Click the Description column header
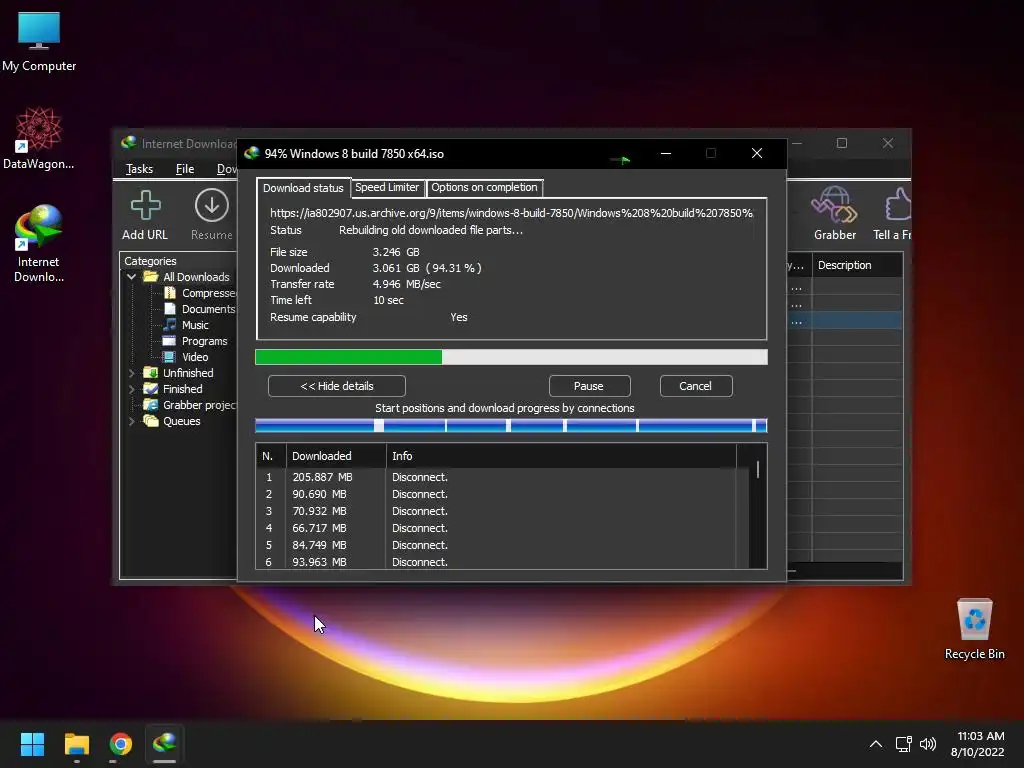Viewport: 1024px width, 768px height. [x=857, y=265]
